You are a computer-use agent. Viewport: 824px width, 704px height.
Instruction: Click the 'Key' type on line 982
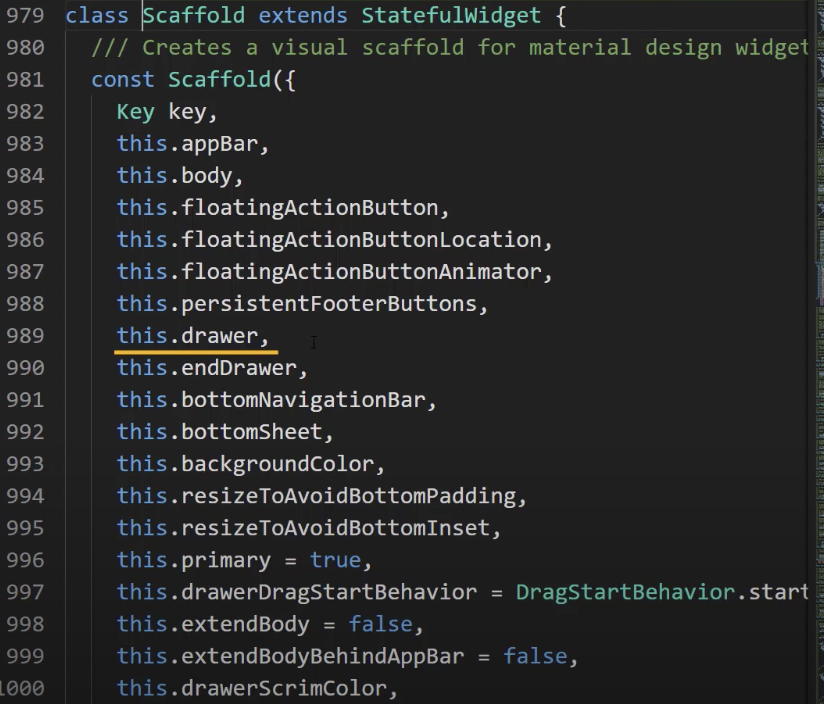pos(136,112)
